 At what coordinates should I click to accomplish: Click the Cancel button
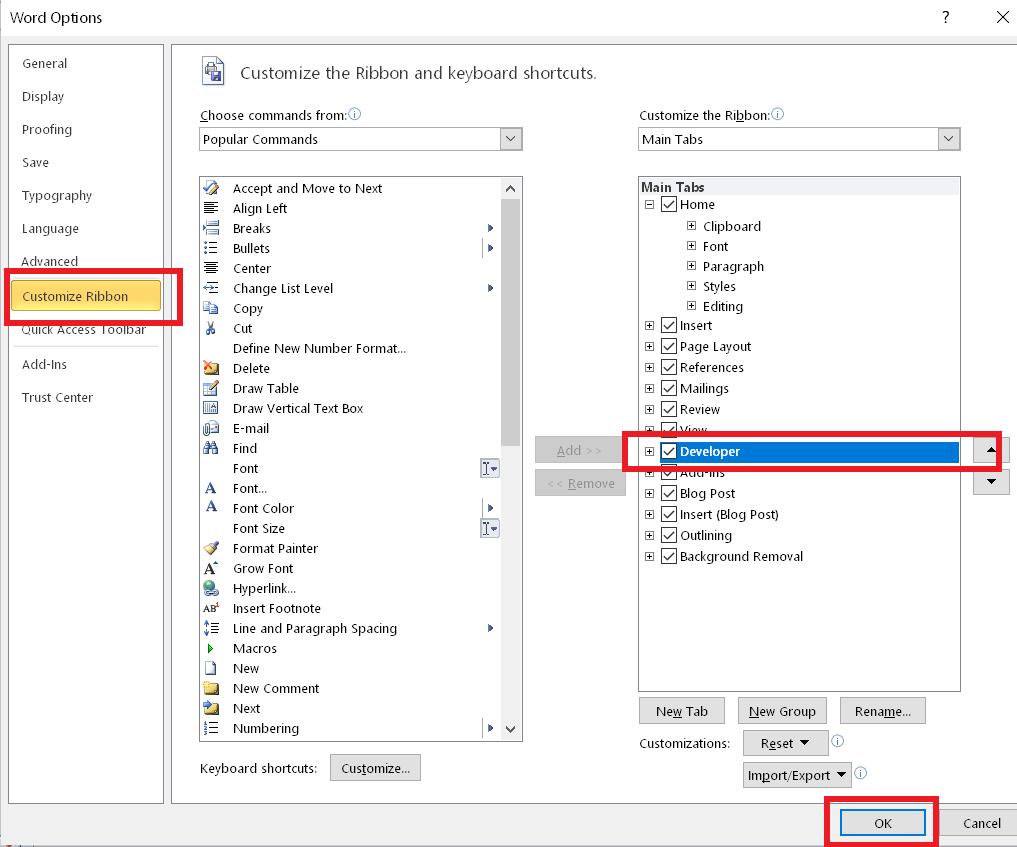click(x=981, y=823)
